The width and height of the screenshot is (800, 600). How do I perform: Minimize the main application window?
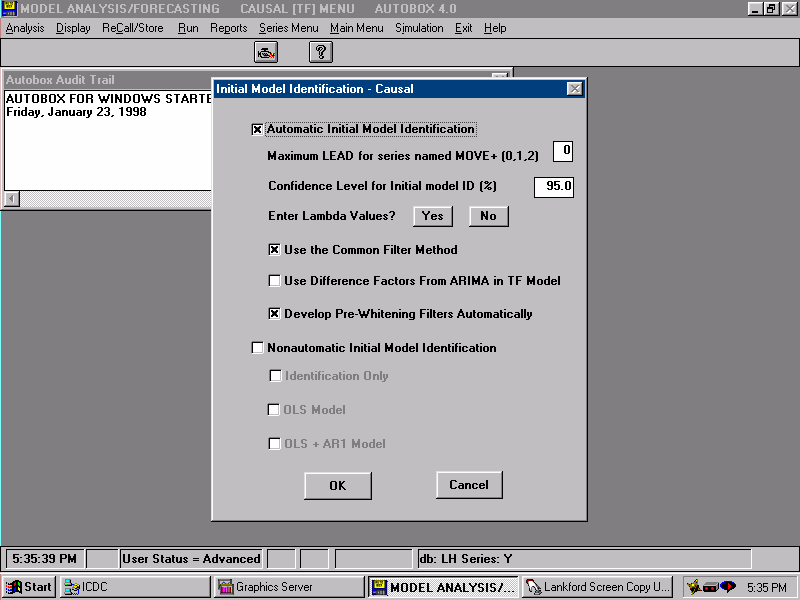coord(756,9)
